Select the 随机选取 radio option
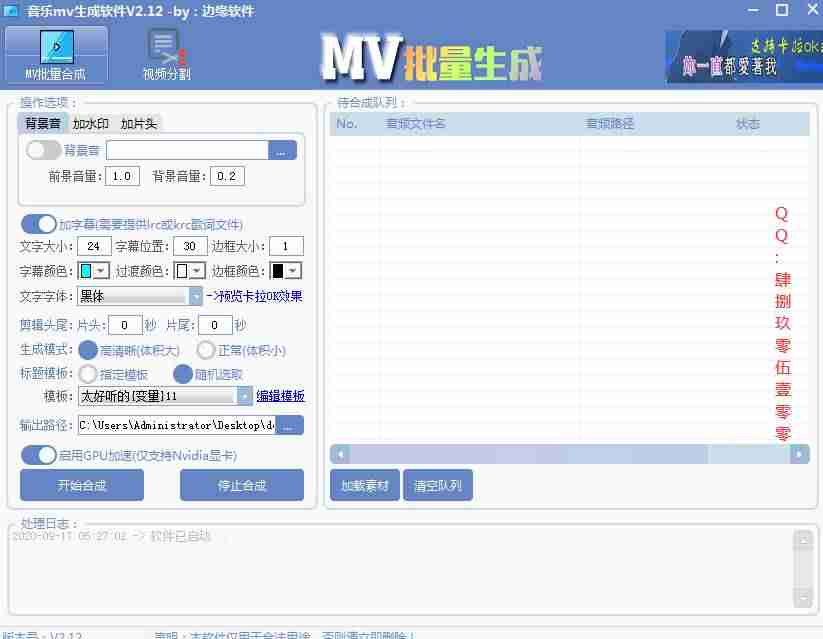823x639 pixels. coord(183,374)
